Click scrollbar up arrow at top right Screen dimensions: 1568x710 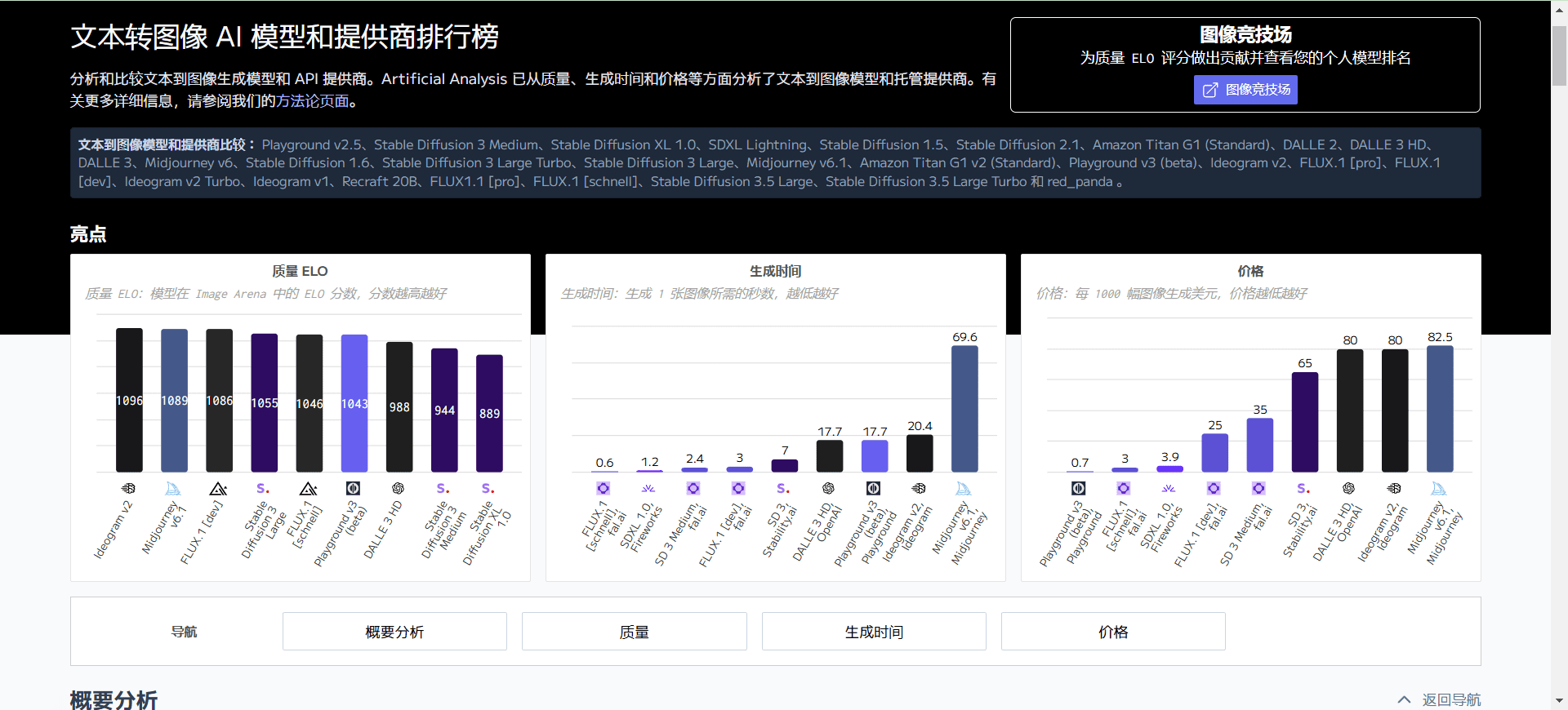point(1559,8)
